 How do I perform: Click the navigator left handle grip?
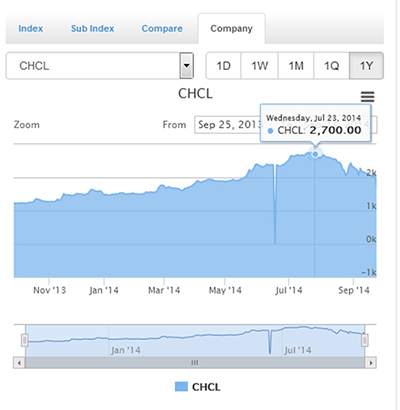pos(25,340)
